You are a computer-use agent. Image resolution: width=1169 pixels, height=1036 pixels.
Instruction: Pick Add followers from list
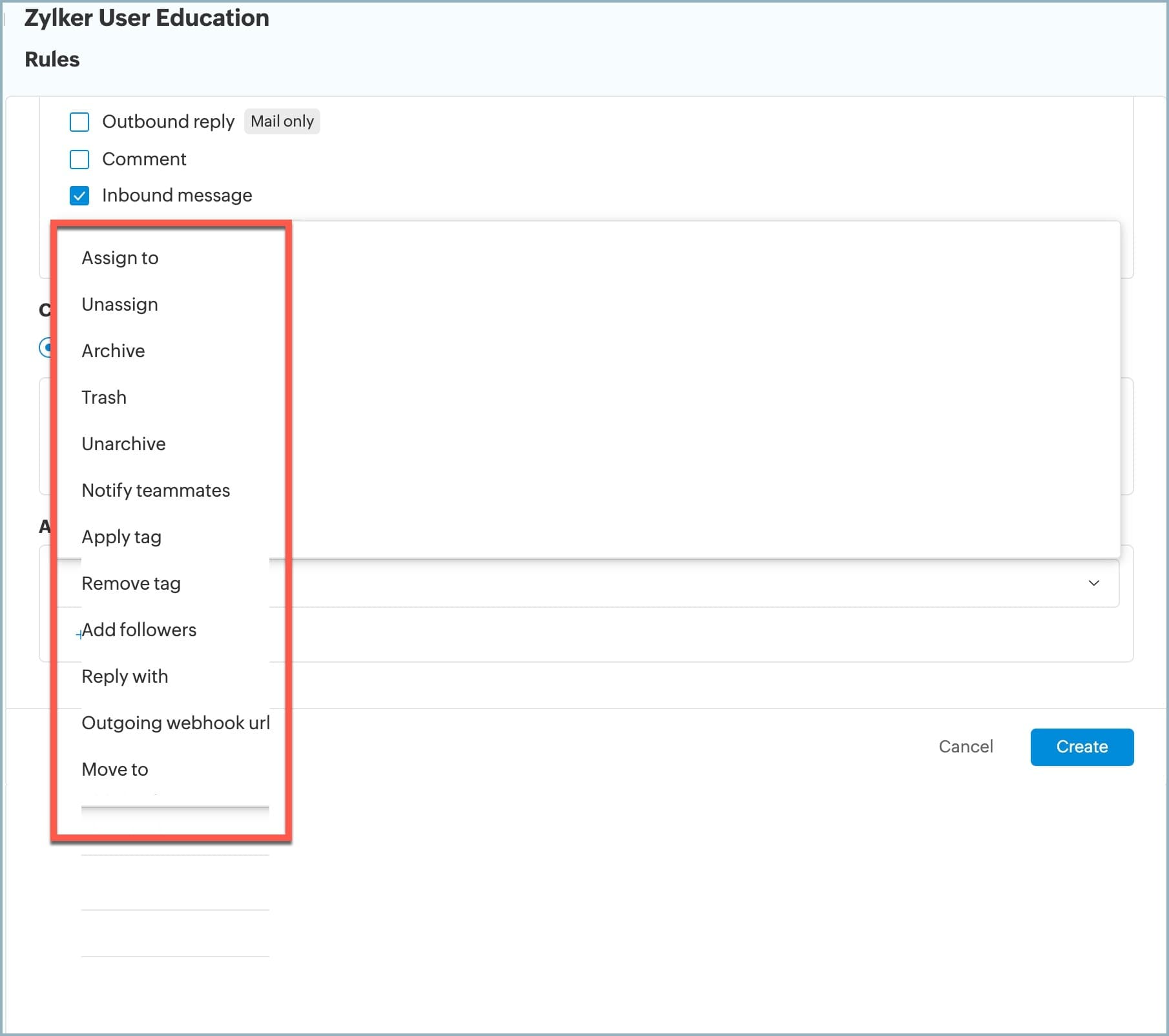tap(139, 630)
